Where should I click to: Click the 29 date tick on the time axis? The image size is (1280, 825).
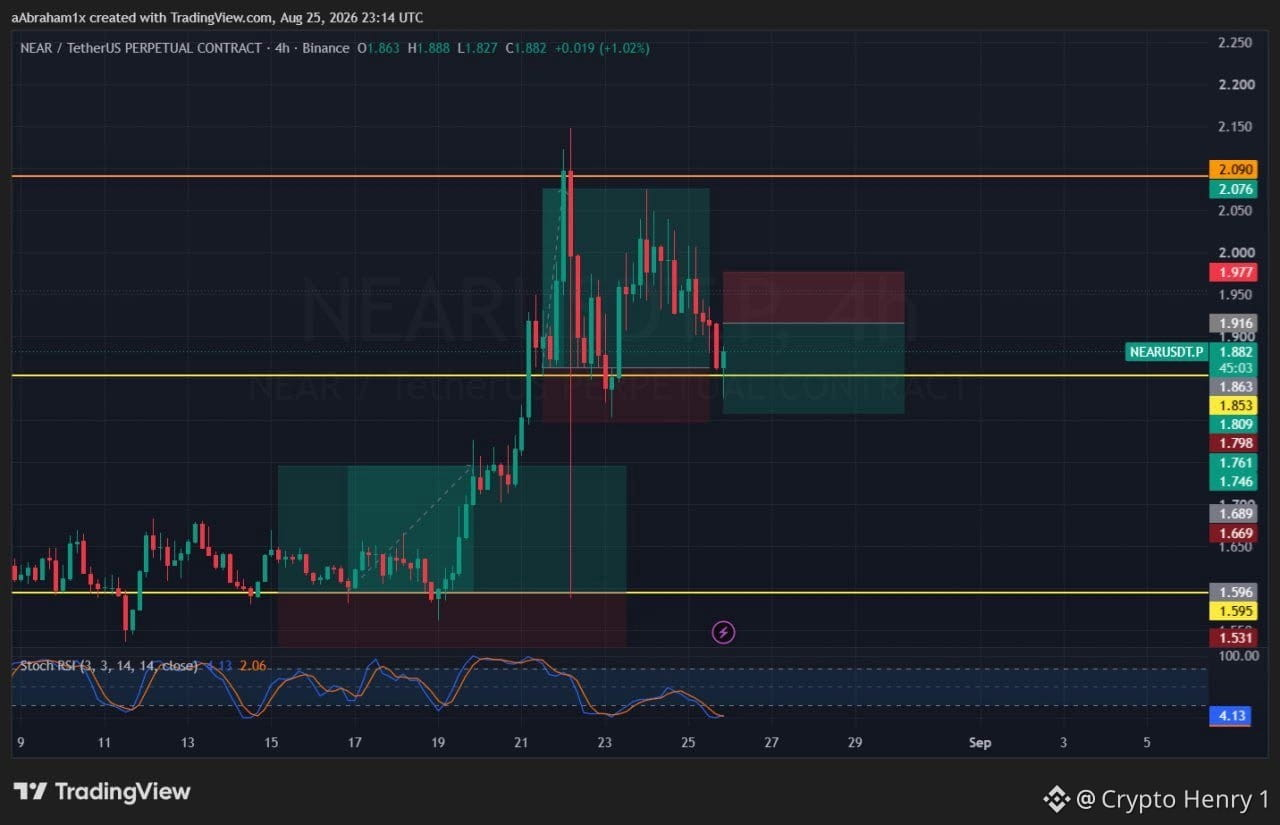coord(855,743)
